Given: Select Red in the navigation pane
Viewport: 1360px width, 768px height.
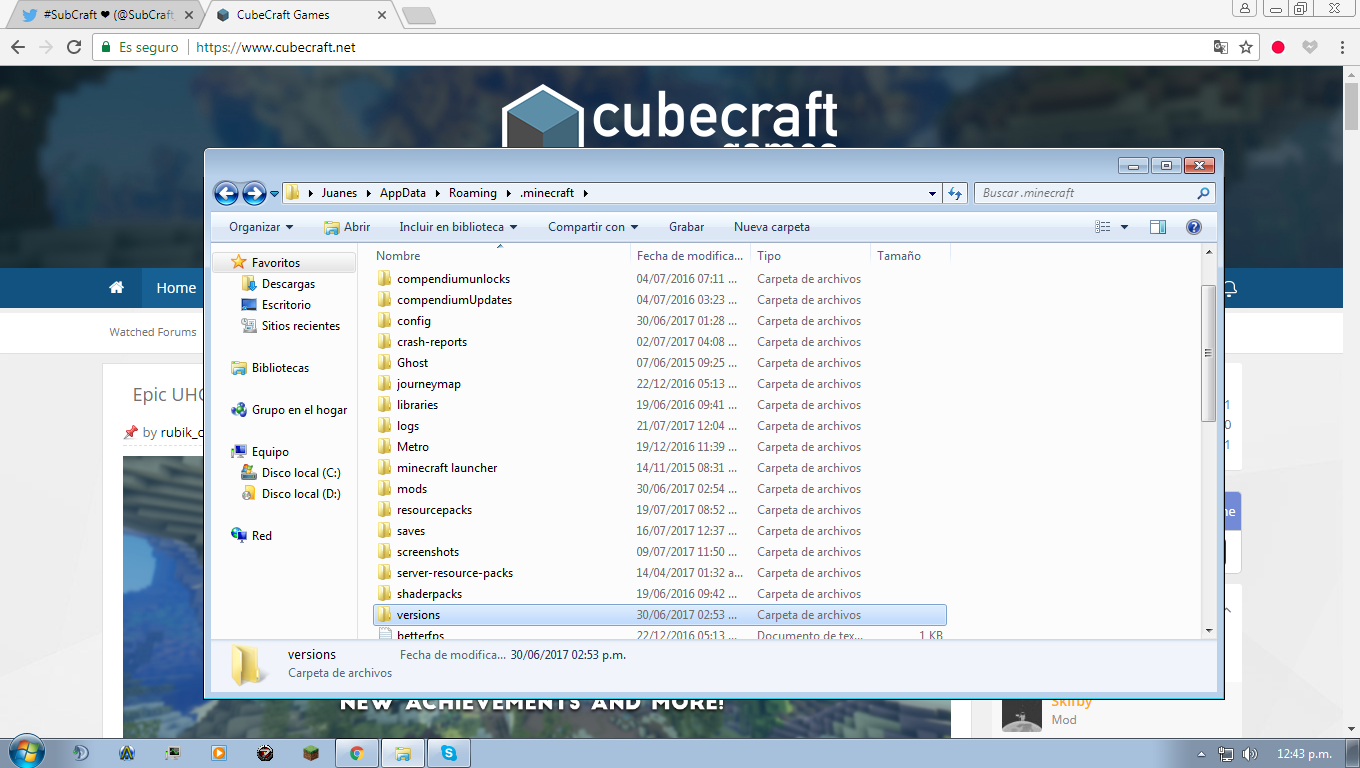Looking at the screenshot, I should coord(261,536).
